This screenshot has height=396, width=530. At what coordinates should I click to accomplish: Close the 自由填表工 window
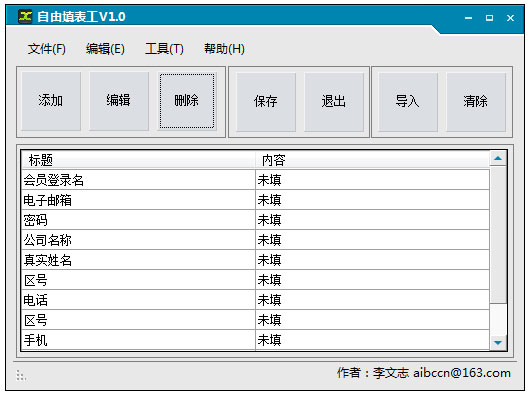[510, 18]
